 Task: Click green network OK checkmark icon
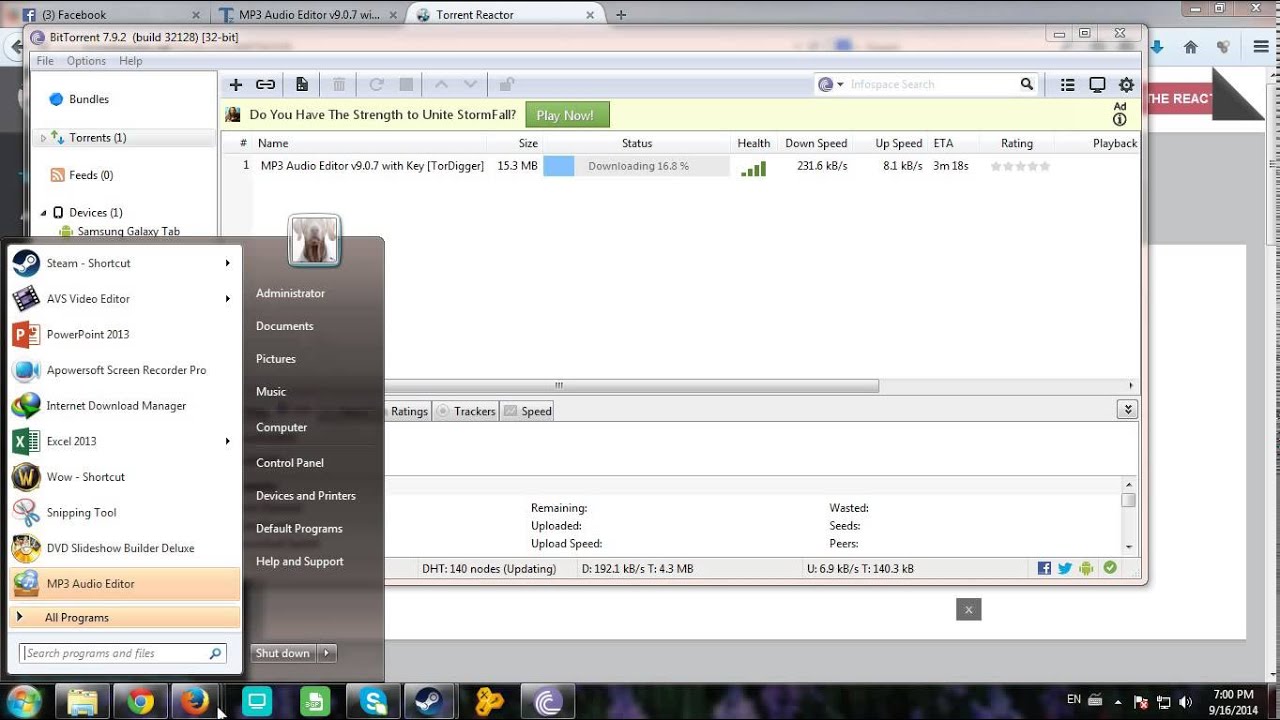pos(1110,568)
